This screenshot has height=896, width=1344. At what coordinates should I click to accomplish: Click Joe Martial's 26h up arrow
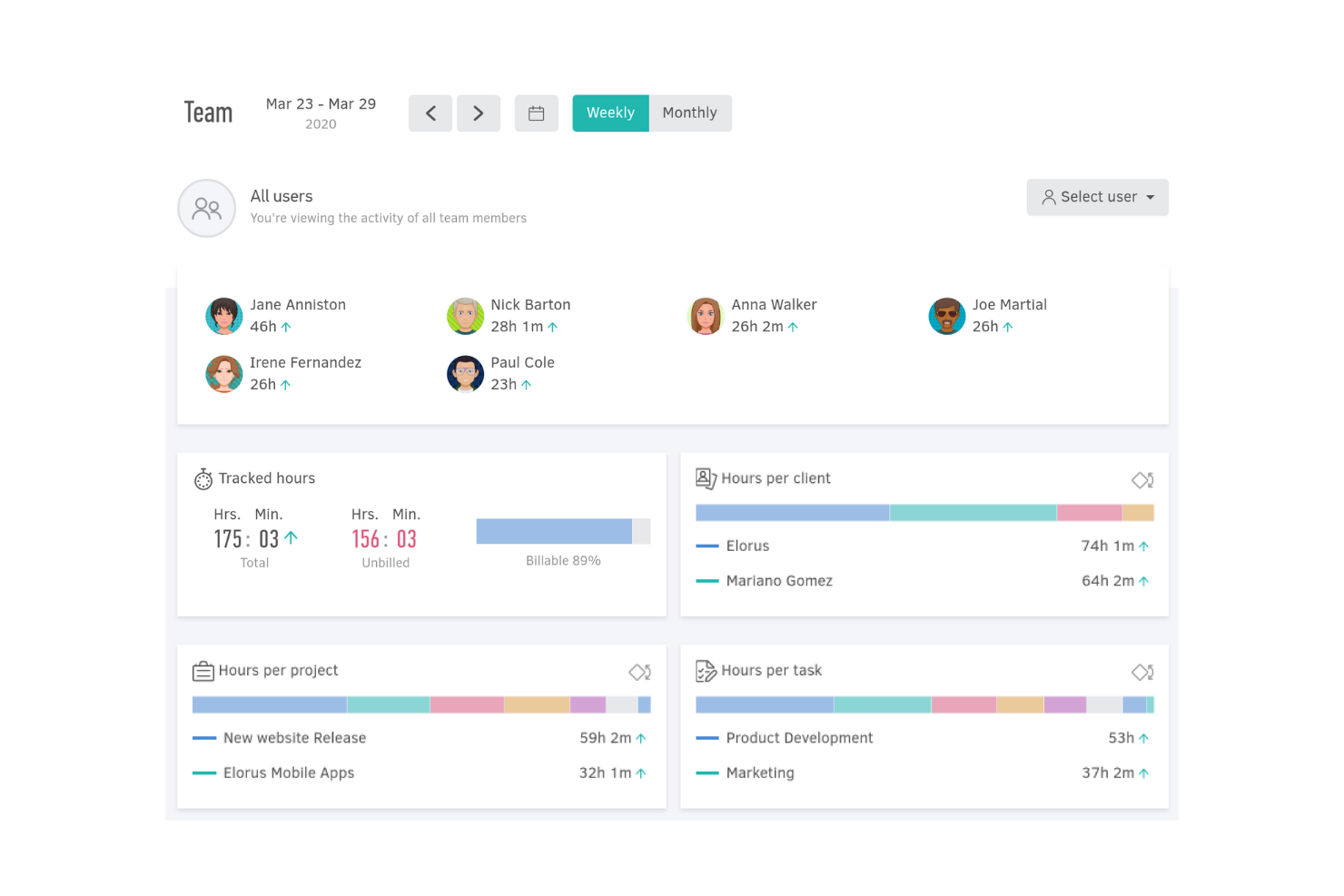coord(1007,327)
